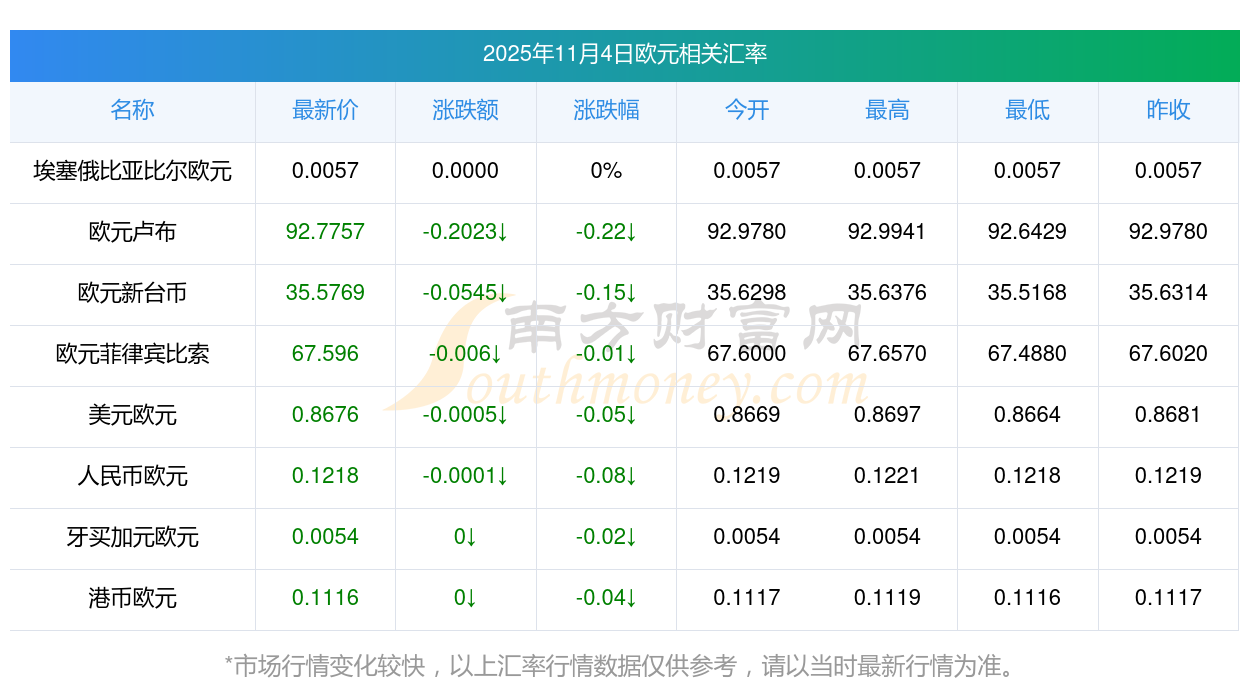This screenshot has width=1250, height=697.
Task: Select the 人民币欧元 row name
Action: (x=132, y=477)
